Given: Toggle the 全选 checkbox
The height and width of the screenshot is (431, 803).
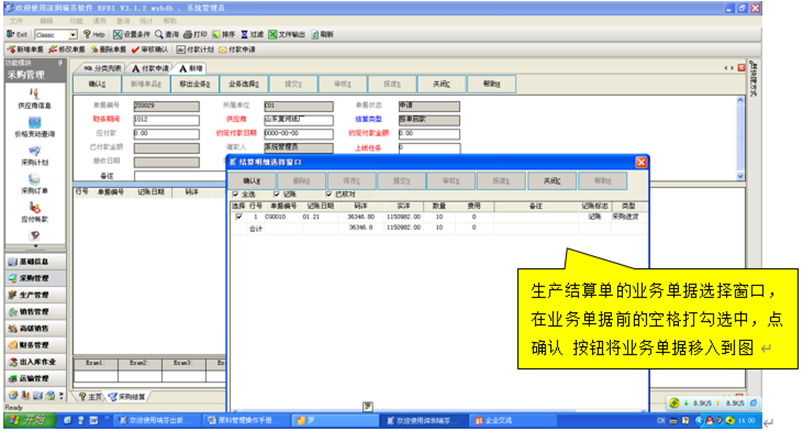Looking at the screenshot, I should 235,194.
